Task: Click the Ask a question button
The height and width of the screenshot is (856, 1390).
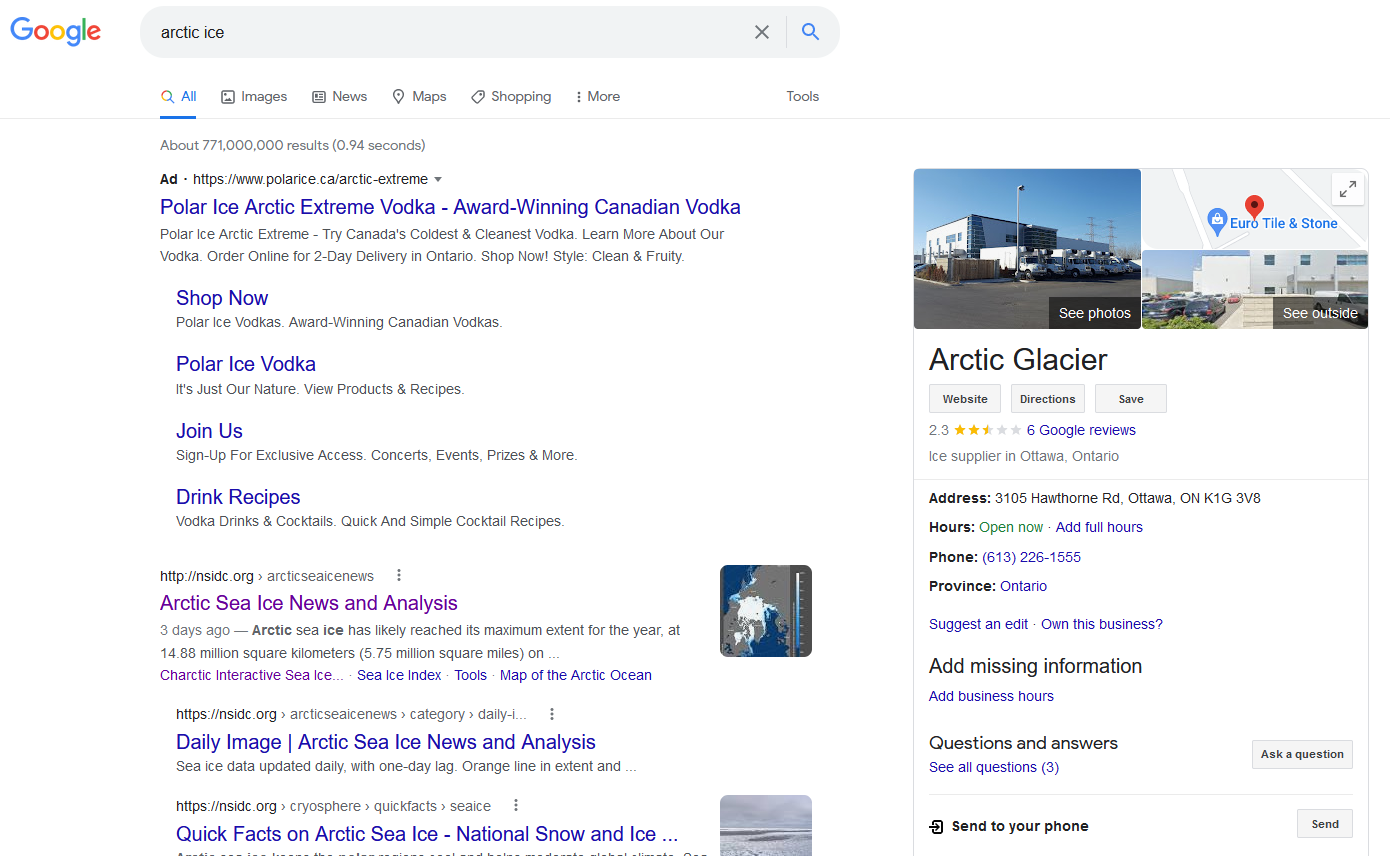Action: 1302,754
